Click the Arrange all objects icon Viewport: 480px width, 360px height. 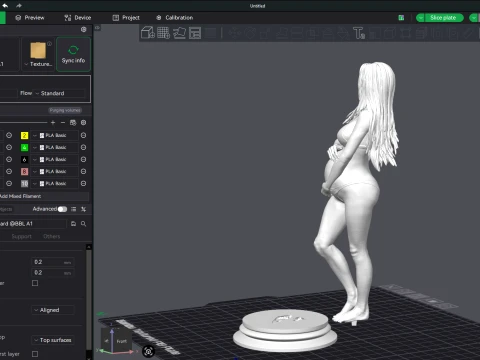pos(195,33)
